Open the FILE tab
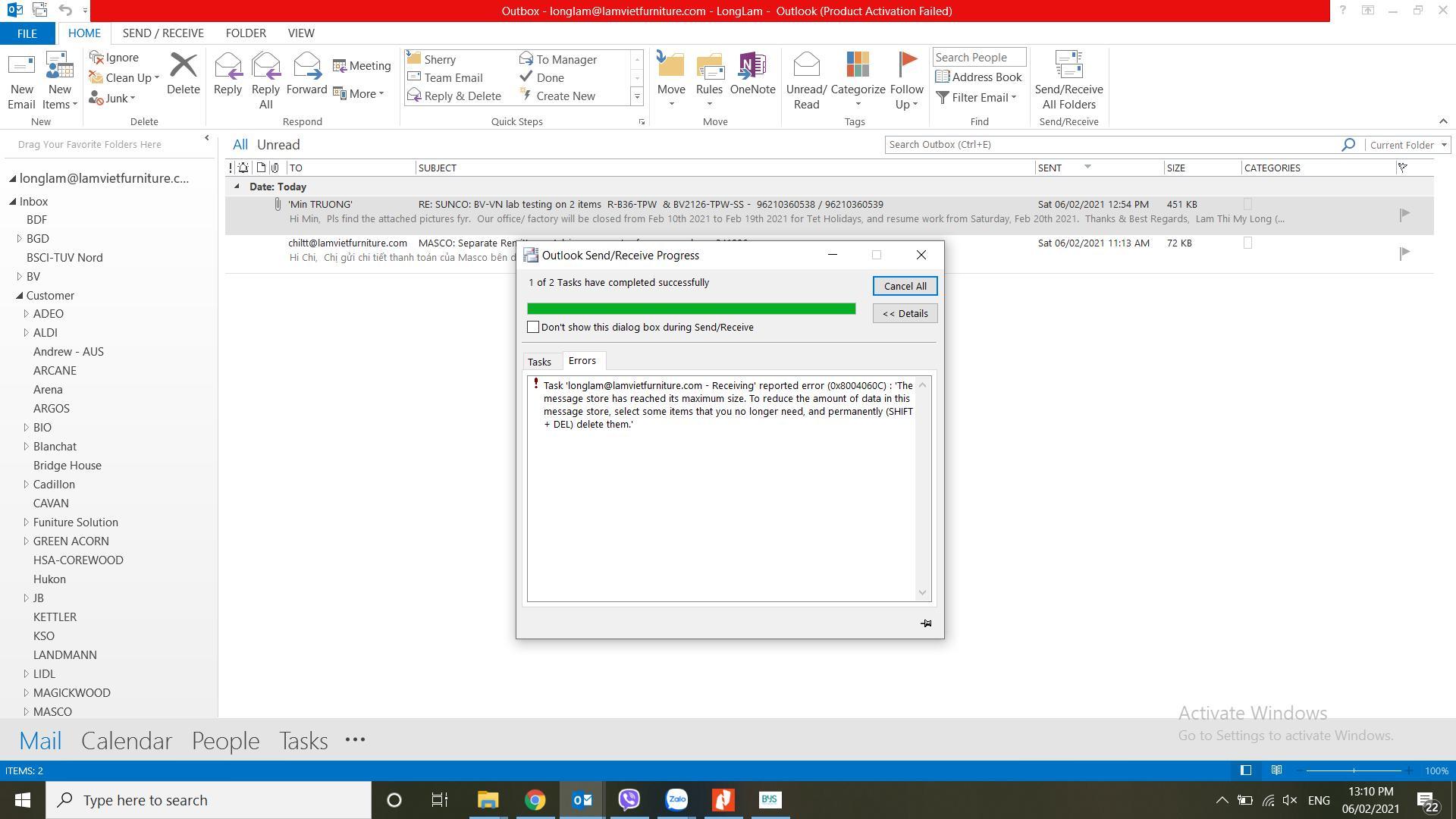This screenshot has width=1456, height=819. coord(27,33)
